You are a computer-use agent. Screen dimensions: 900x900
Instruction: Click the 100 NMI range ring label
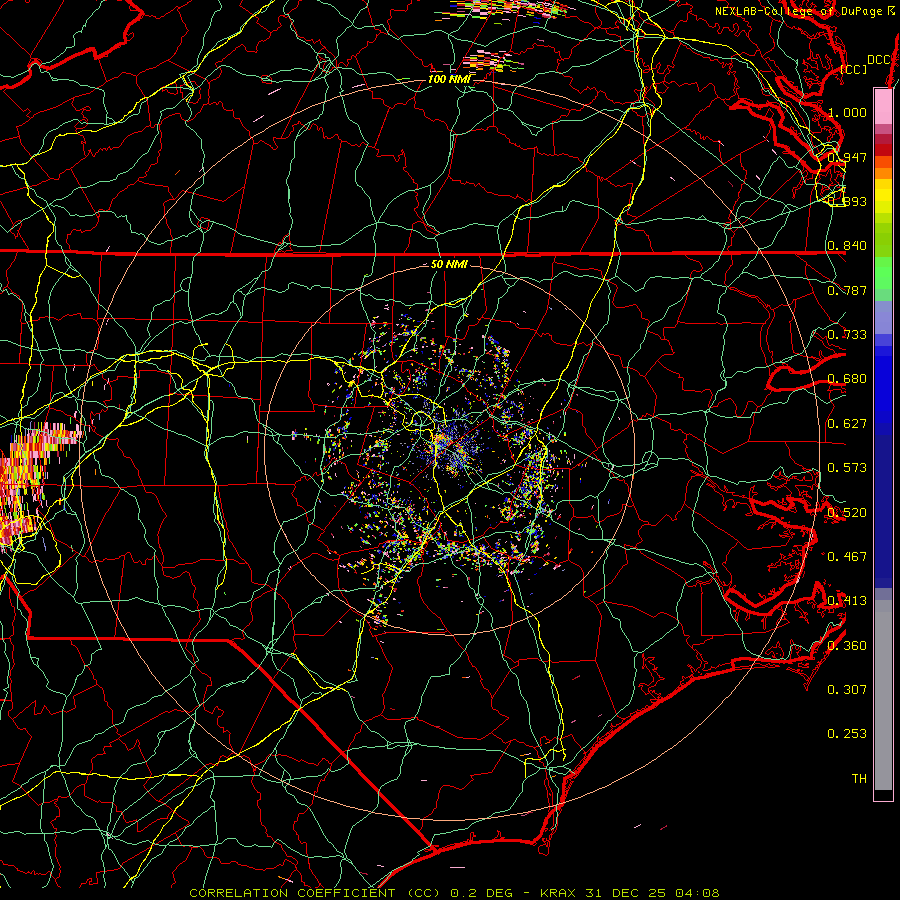(449, 79)
